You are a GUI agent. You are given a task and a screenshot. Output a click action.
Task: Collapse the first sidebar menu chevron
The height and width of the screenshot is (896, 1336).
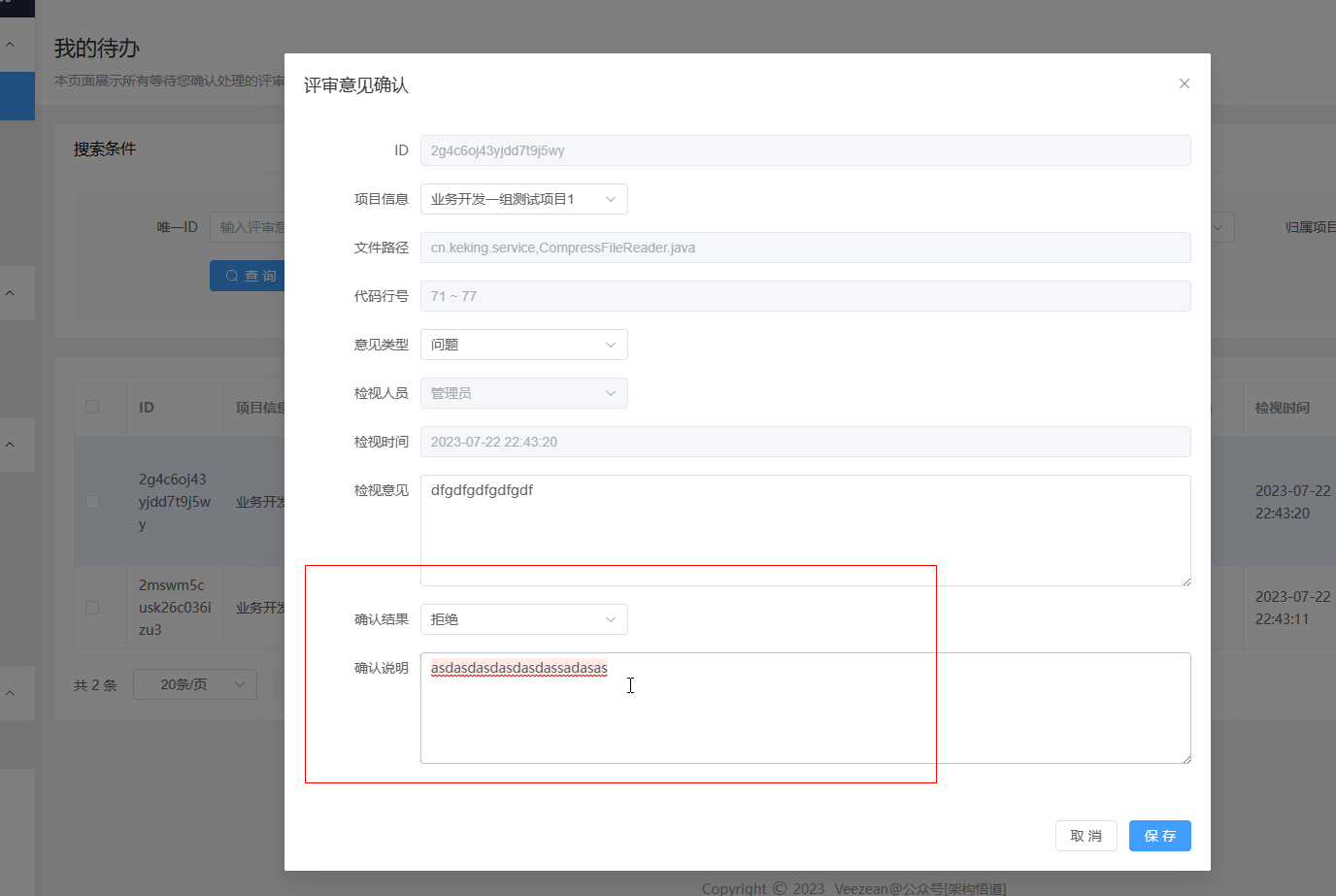tap(11, 45)
